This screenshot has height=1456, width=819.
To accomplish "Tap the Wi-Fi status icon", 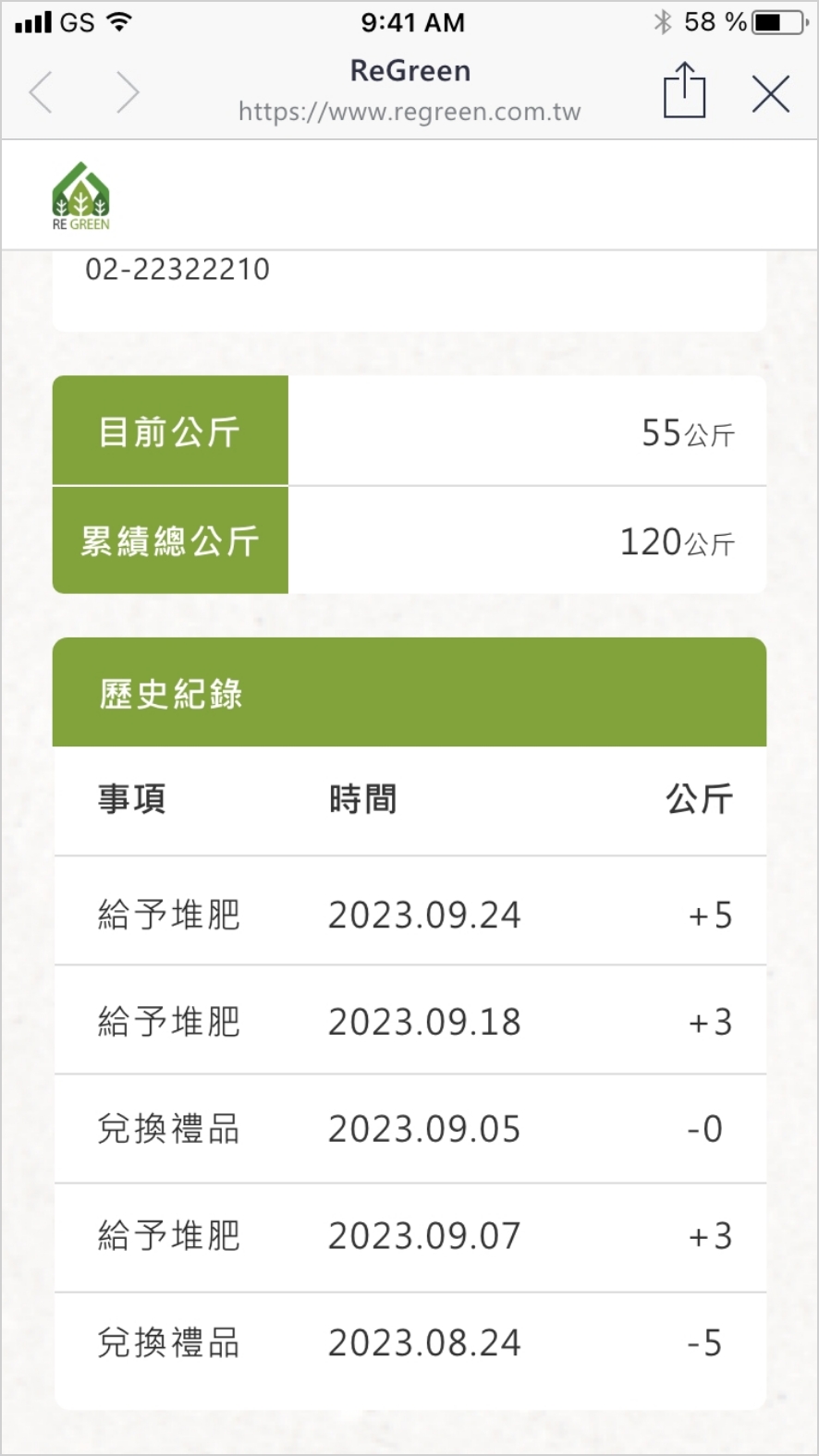I will point(118,22).
